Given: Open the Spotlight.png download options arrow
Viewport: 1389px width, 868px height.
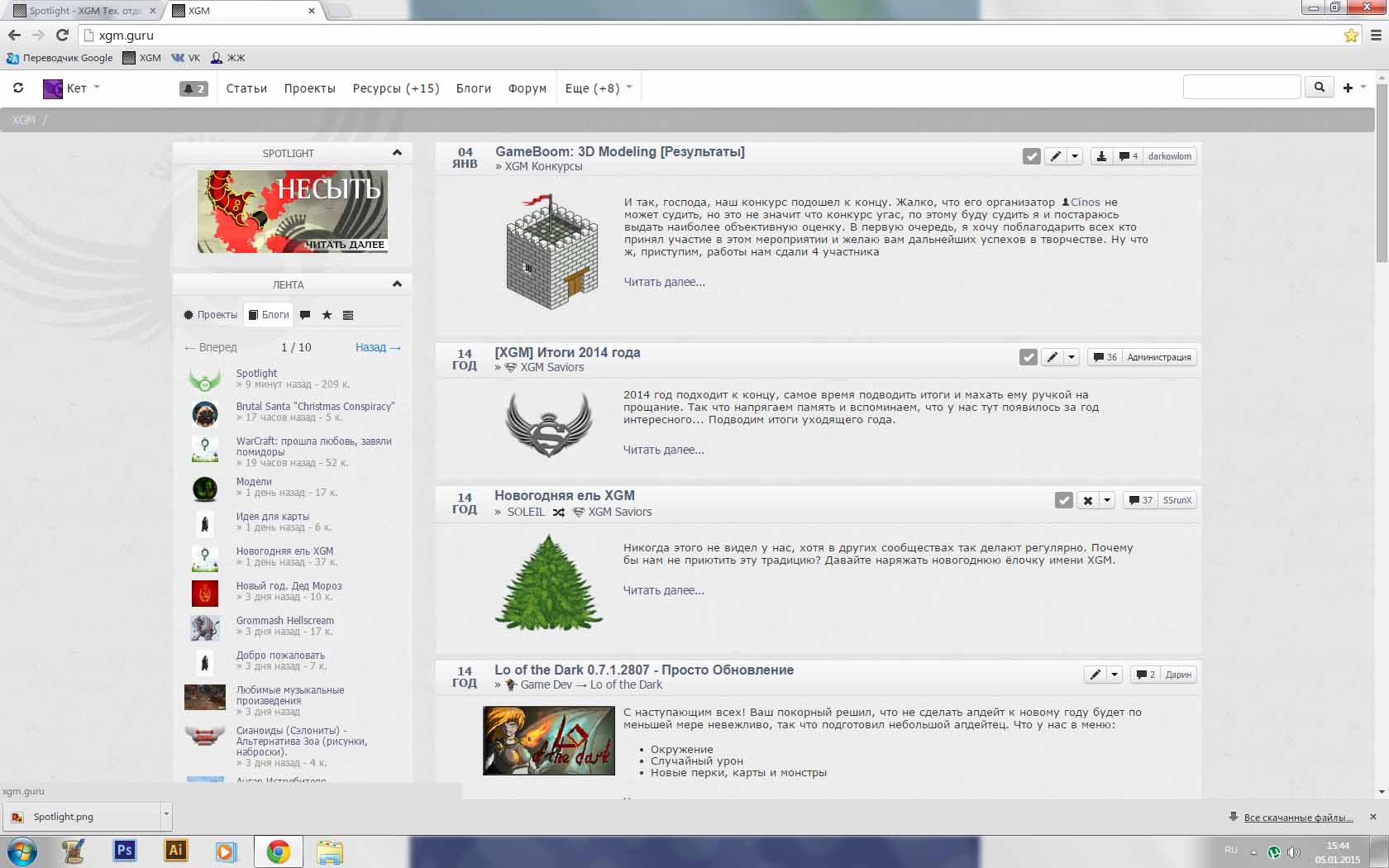Looking at the screenshot, I should tap(166, 816).
